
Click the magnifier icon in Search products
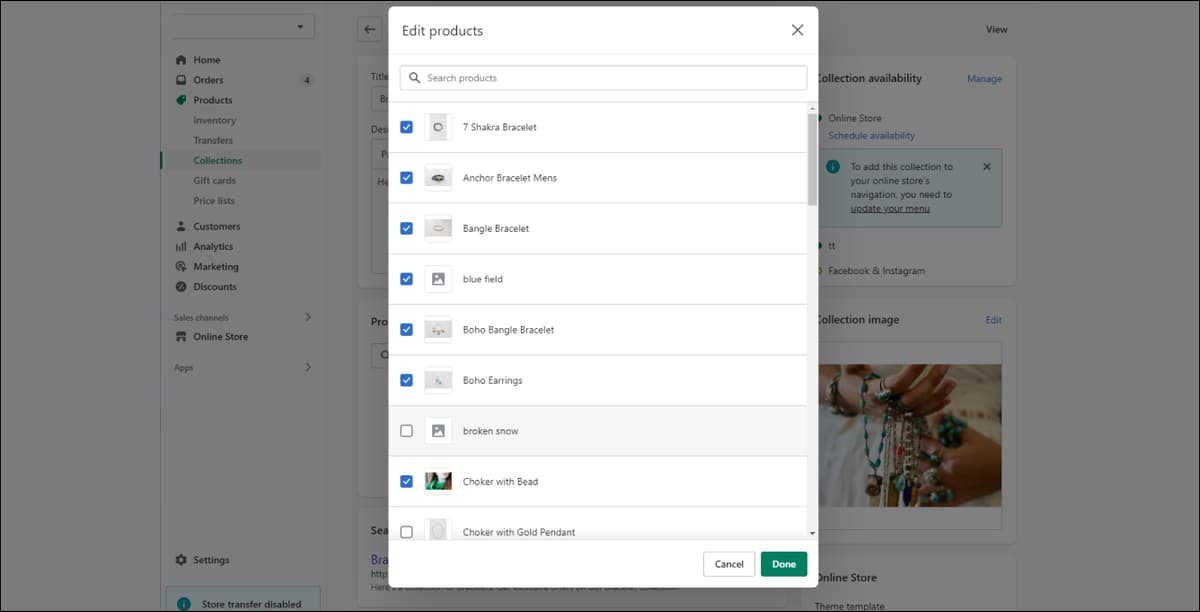[x=415, y=78]
